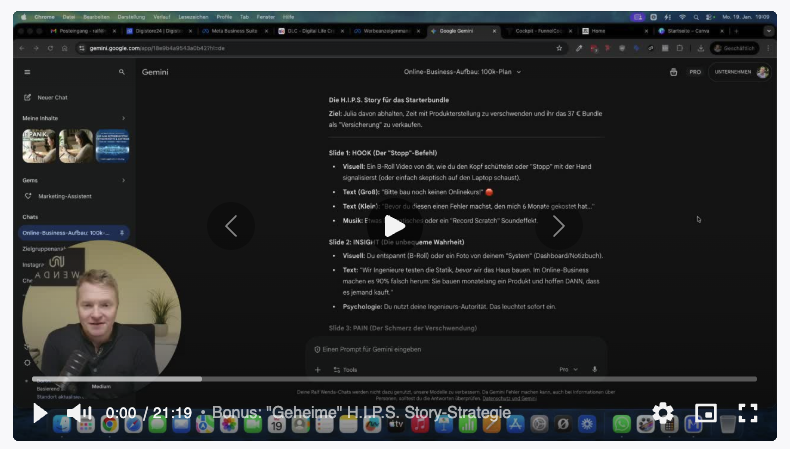
Task: Play the video with the play button
Action: (40, 412)
